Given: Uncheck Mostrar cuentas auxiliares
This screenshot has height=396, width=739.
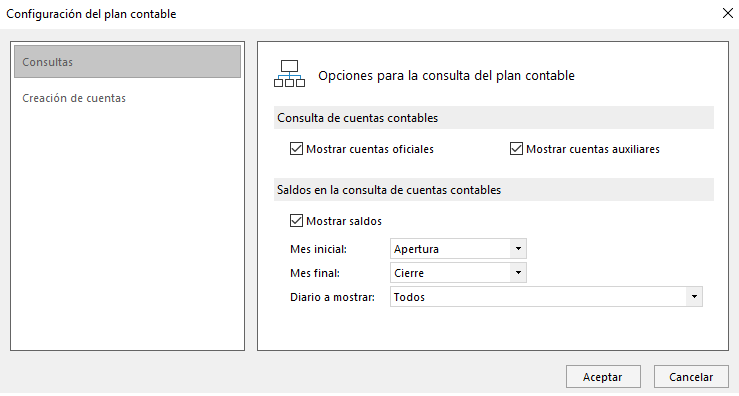Looking at the screenshot, I should [x=516, y=149].
